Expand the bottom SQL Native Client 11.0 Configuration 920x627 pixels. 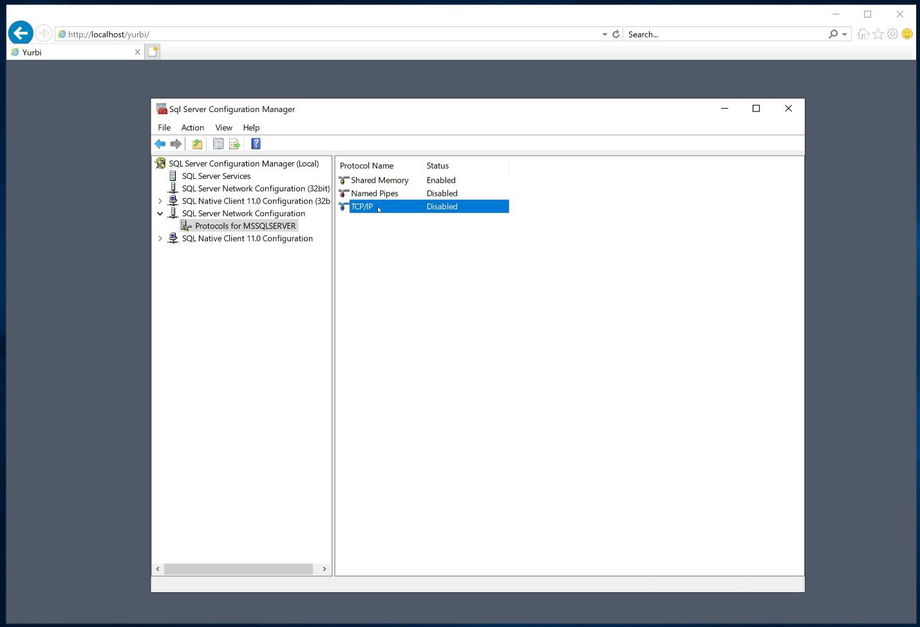[160, 239]
